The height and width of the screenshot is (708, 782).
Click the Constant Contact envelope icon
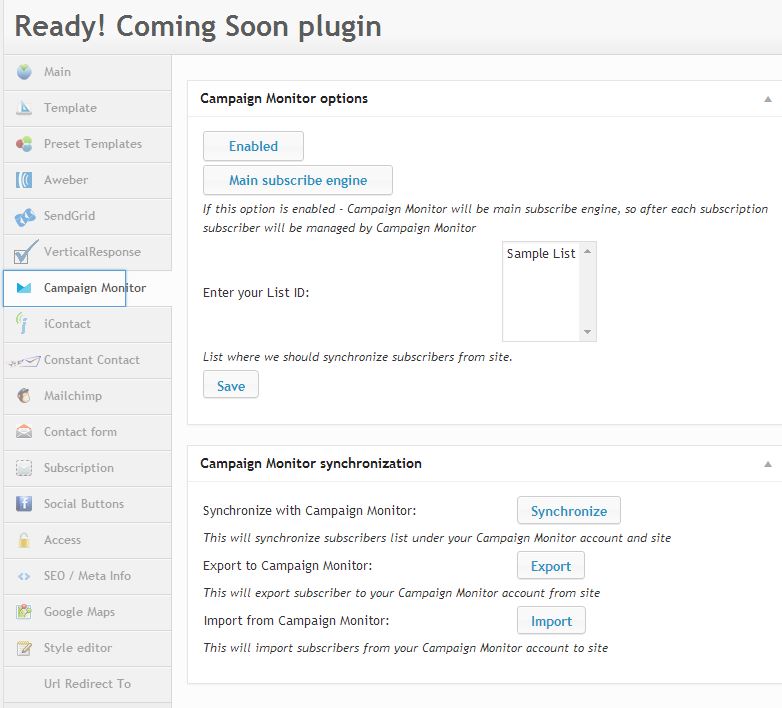coord(24,361)
